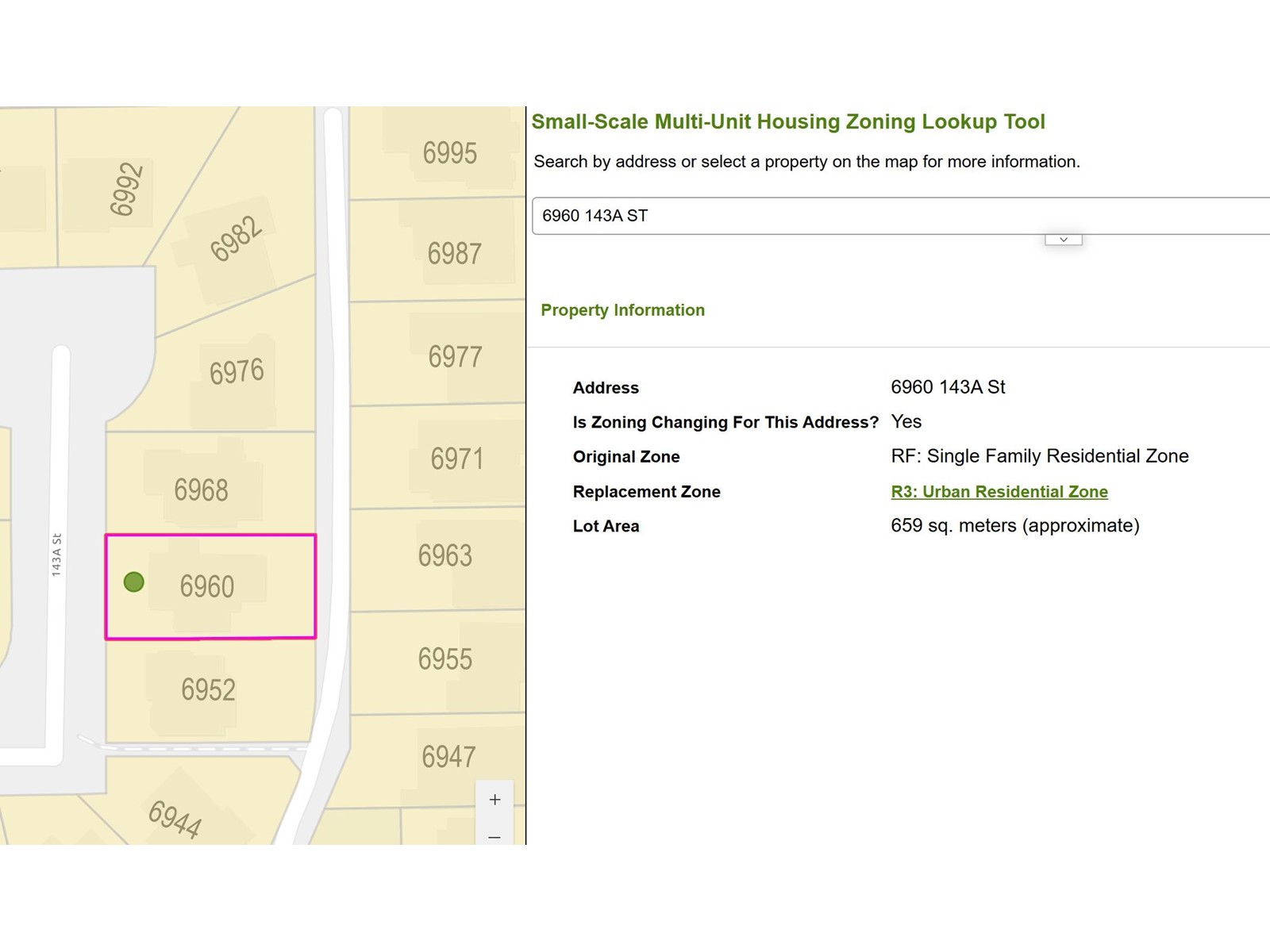Select lot 6963 on the map
1270x952 pixels.
click(444, 555)
